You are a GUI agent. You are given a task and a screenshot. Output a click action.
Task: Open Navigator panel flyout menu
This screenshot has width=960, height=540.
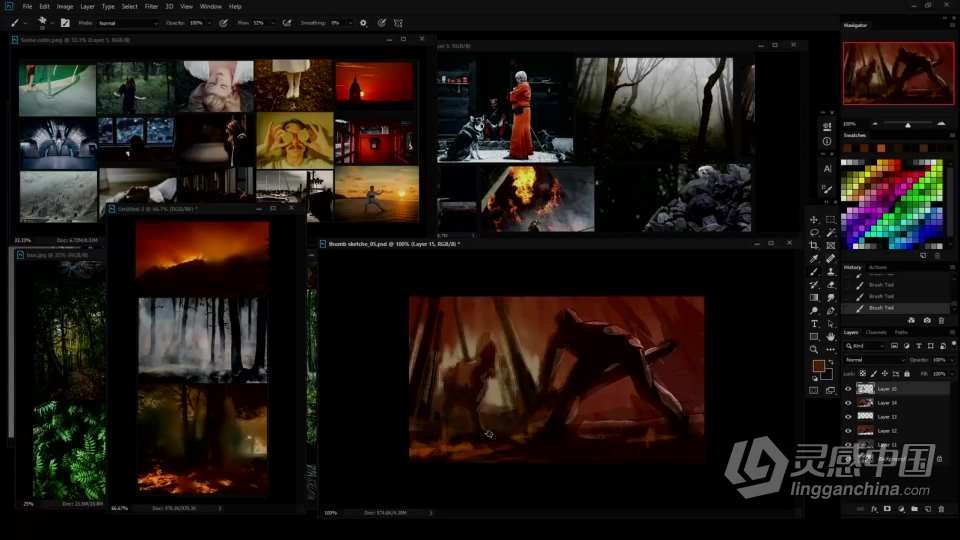coord(952,25)
